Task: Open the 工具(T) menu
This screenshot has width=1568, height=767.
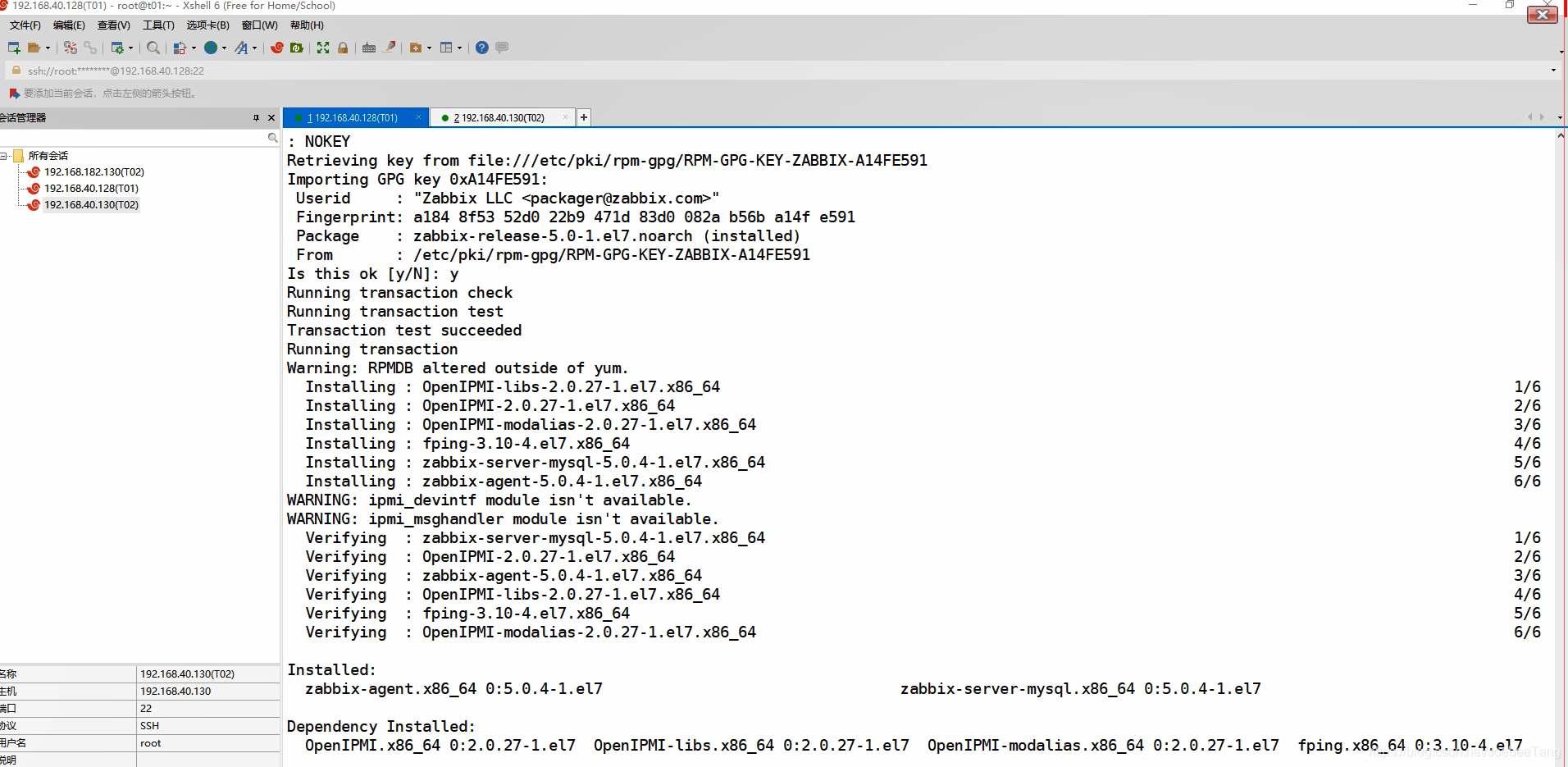Action: coord(158,25)
